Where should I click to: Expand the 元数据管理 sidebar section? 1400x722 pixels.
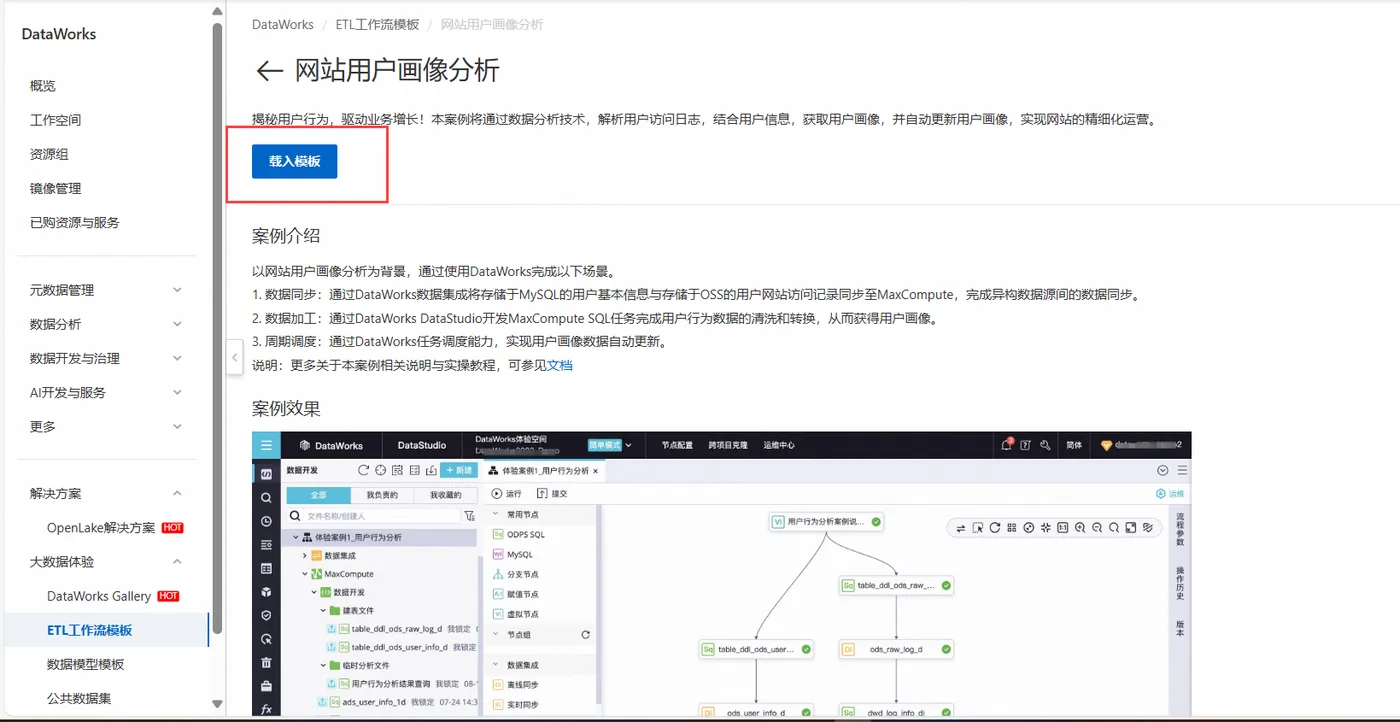(x=106, y=290)
